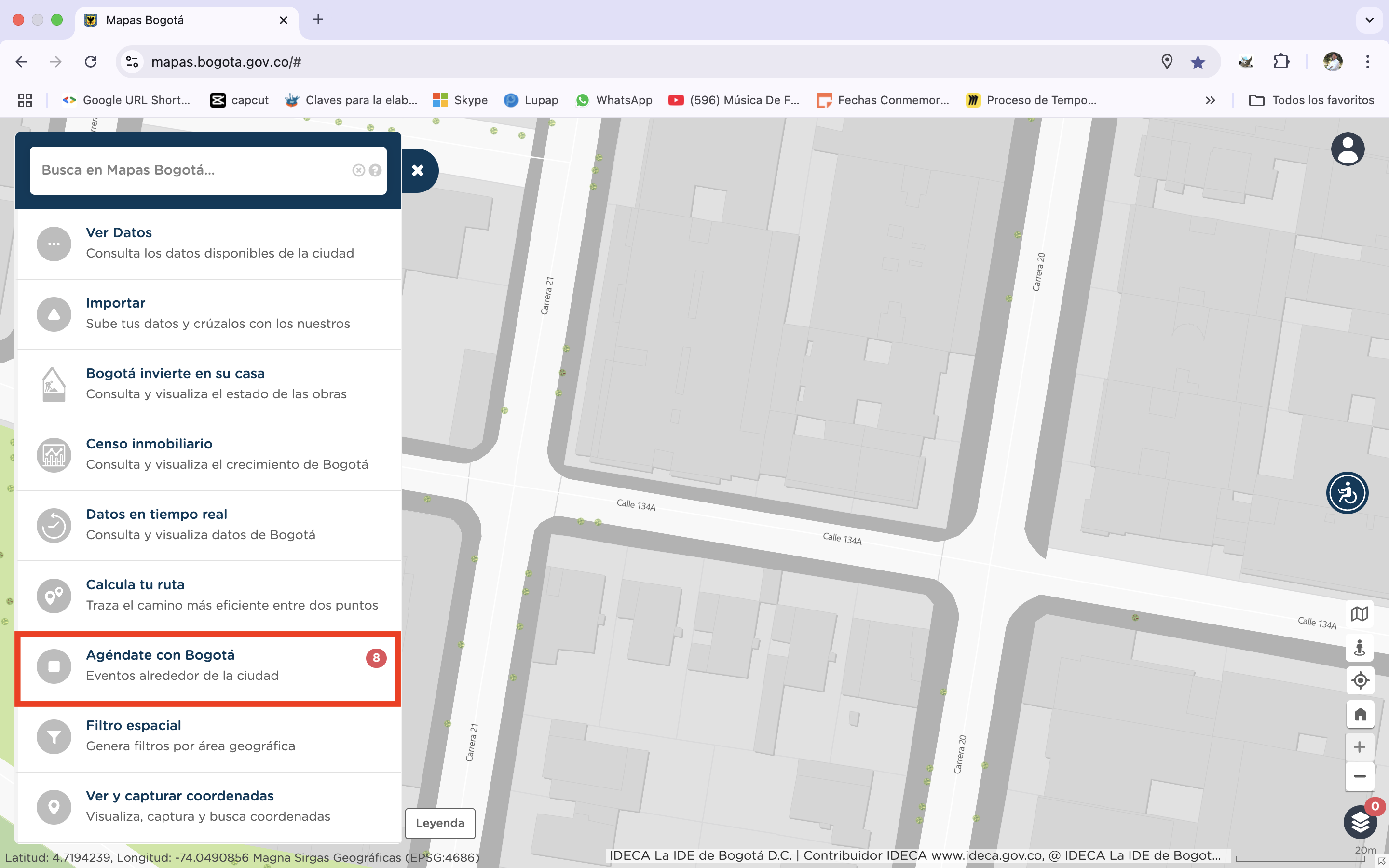Open search help question icon
The width and height of the screenshot is (1389, 868).
point(375,170)
